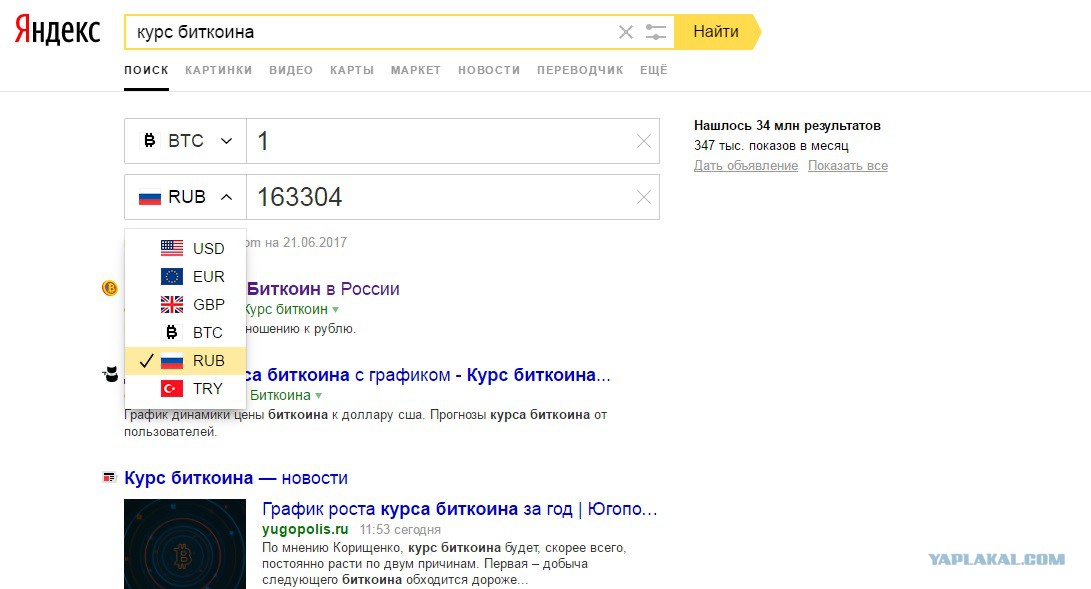Click the black cat favicon beside second result
The image size is (1091, 589).
(111, 375)
